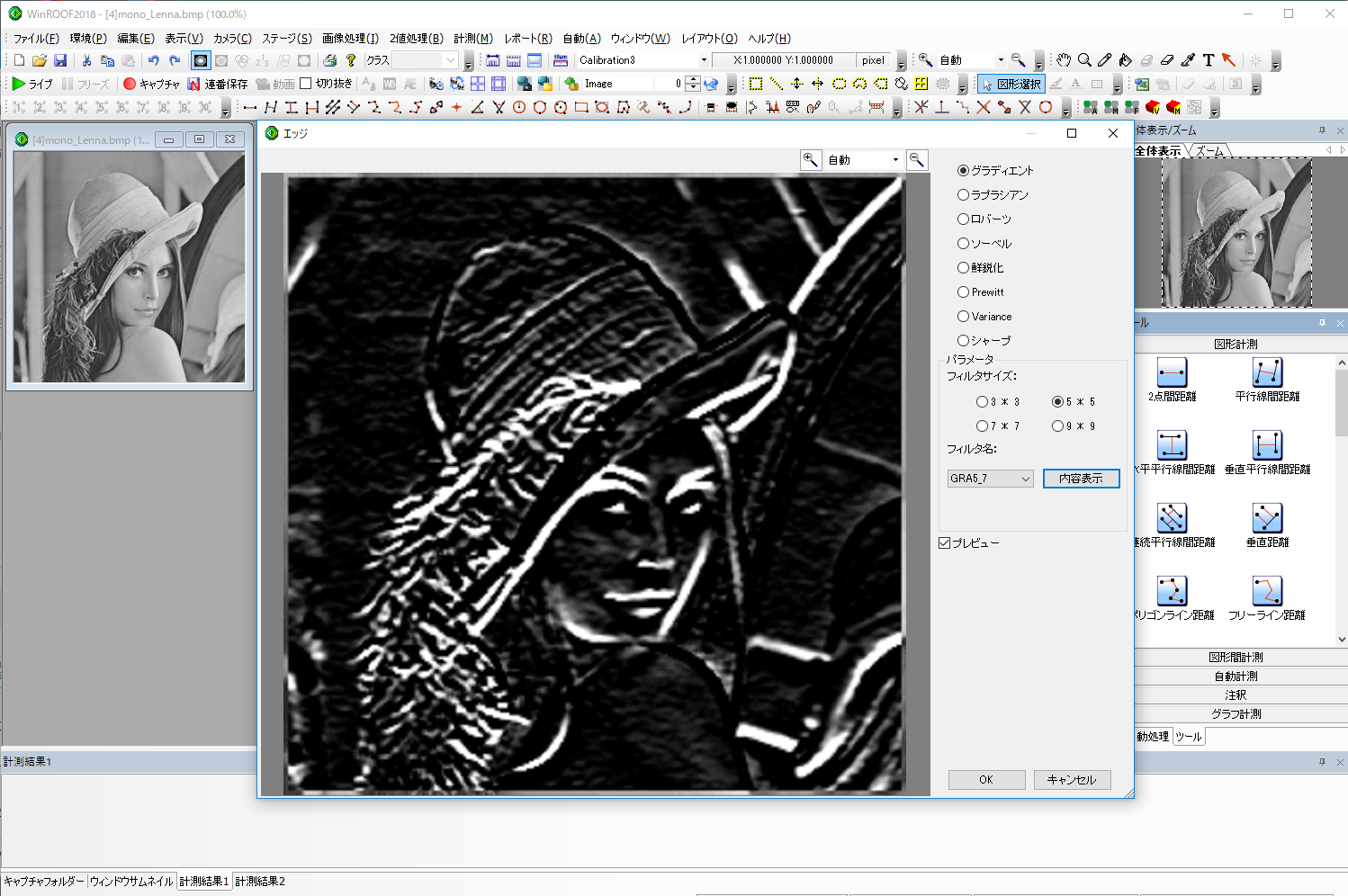The image size is (1348, 896).
Task: Select the ラプラシアン edge option
Action: tap(963, 194)
